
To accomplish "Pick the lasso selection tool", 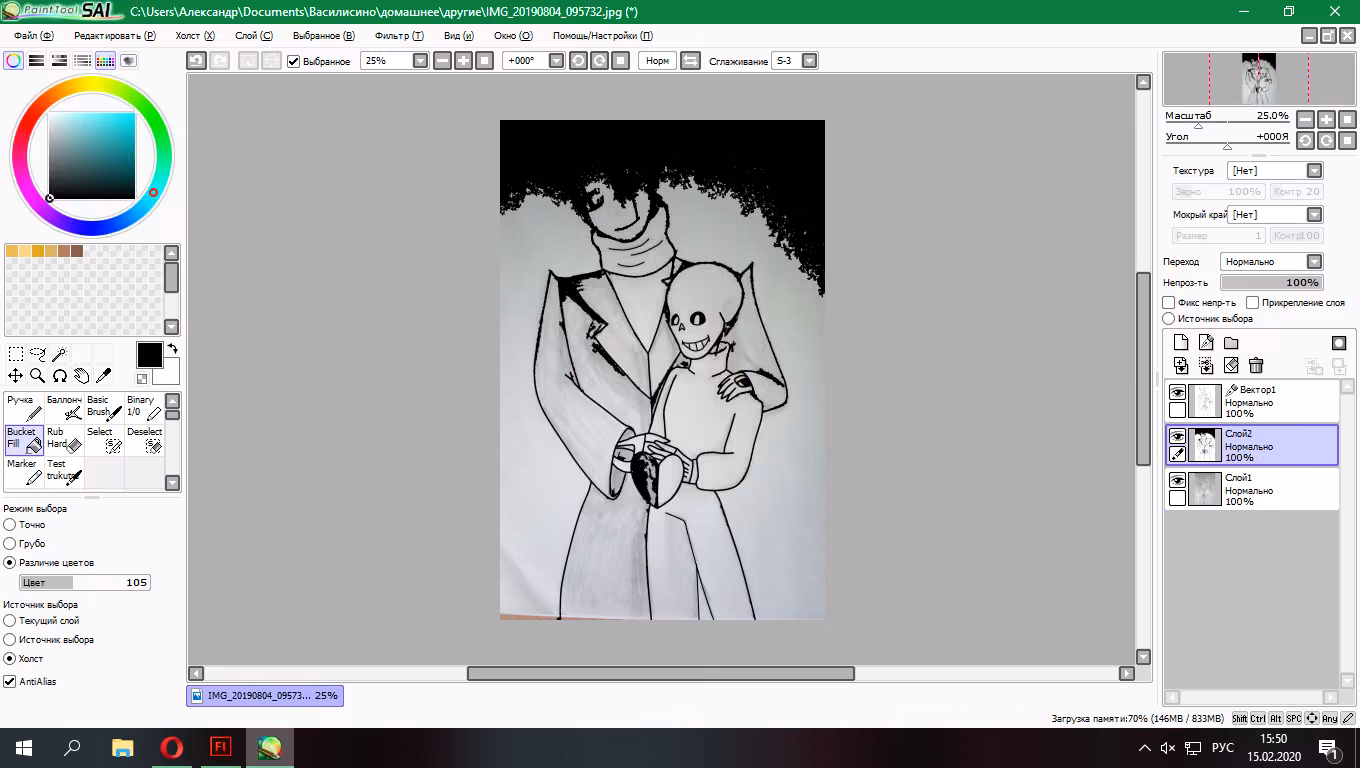I will tap(38, 354).
